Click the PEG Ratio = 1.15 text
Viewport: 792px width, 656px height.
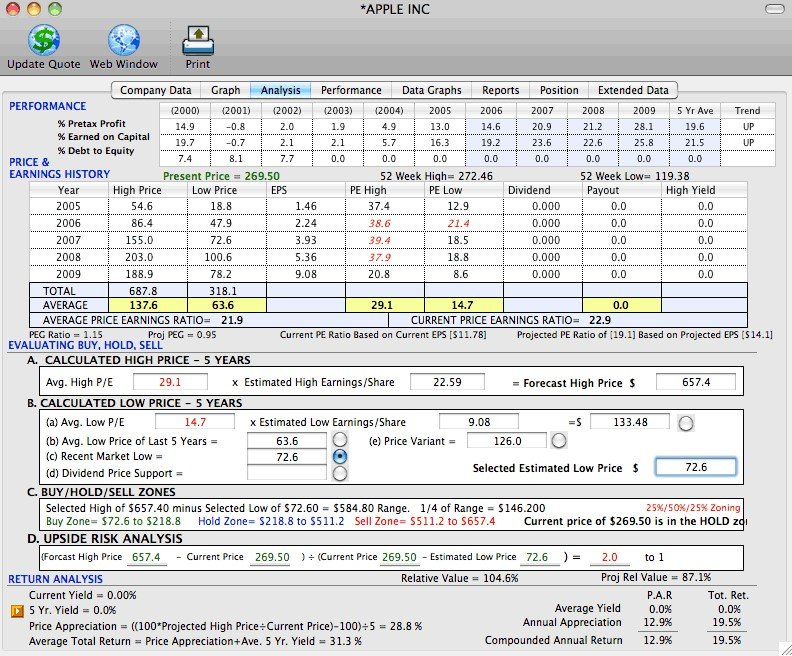(x=66, y=335)
